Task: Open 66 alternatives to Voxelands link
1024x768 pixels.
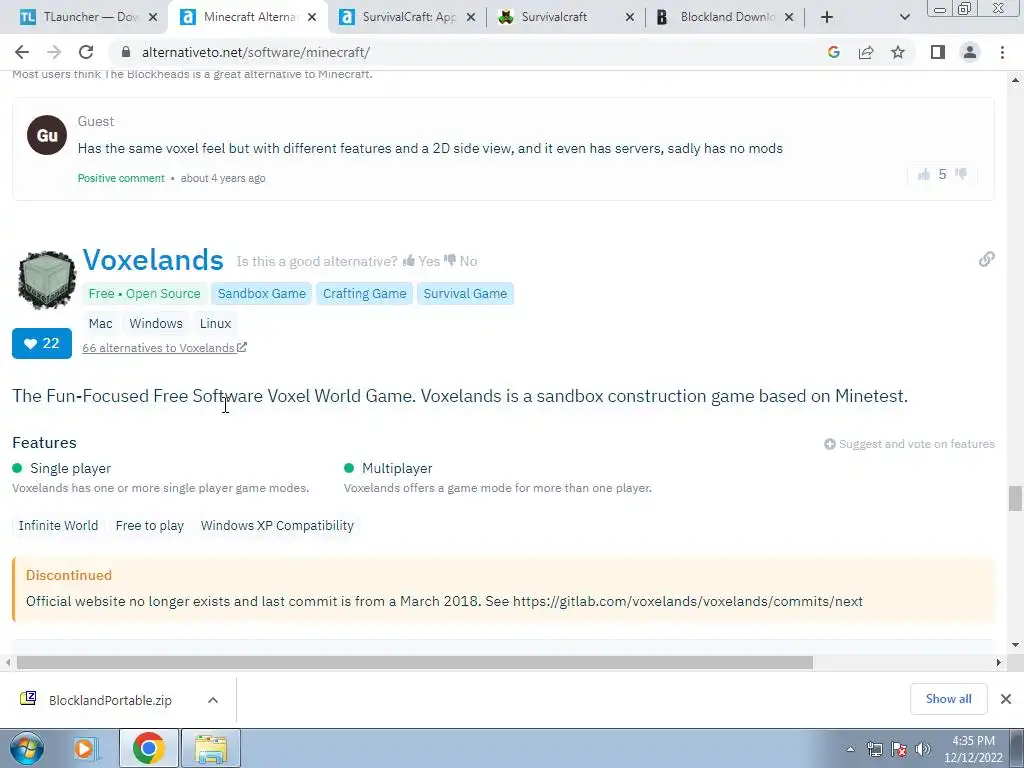Action: tap(164, 348)
